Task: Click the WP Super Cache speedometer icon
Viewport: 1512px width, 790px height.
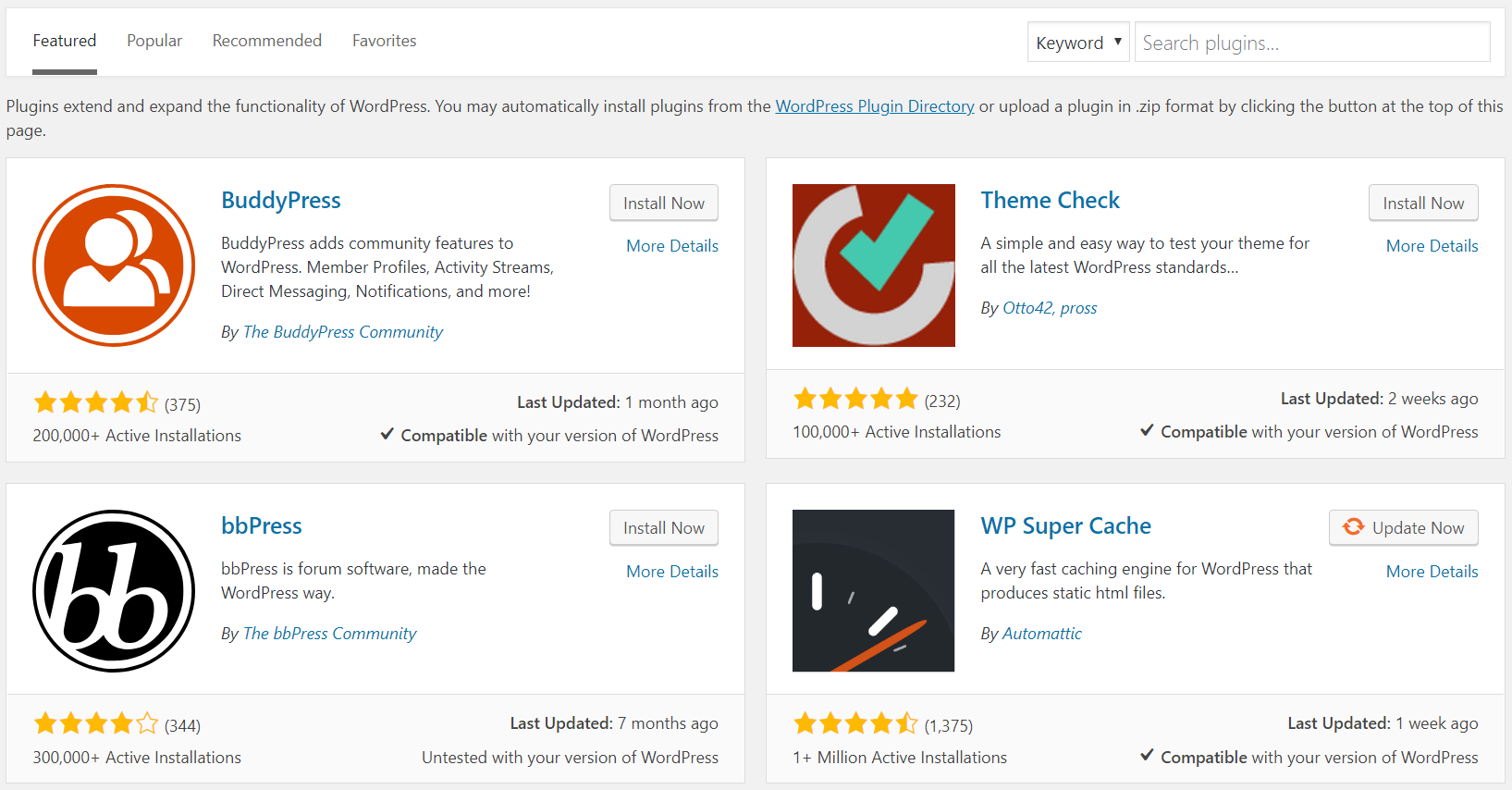Action: (x=873, y=590)
